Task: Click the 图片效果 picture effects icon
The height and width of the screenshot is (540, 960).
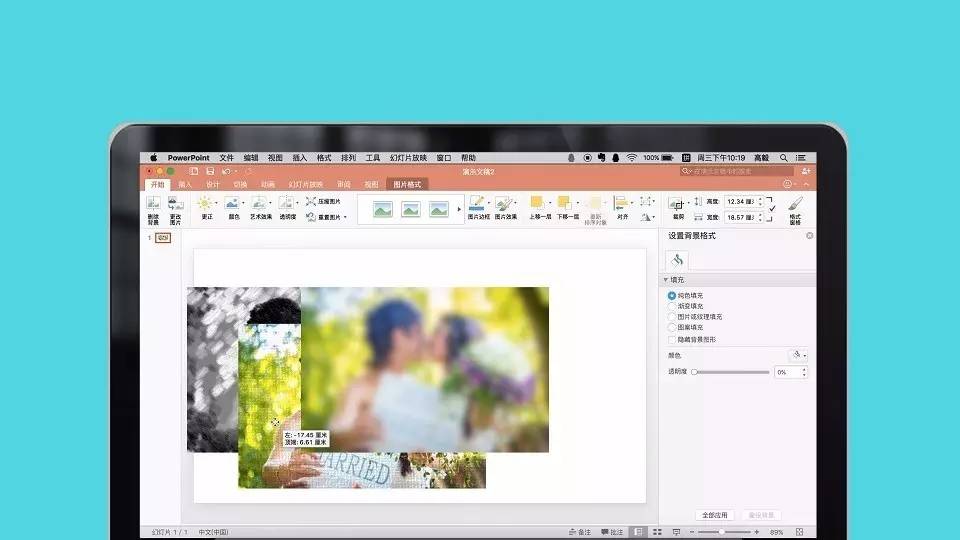Action: pyautogui.click(x=503, y=203)
